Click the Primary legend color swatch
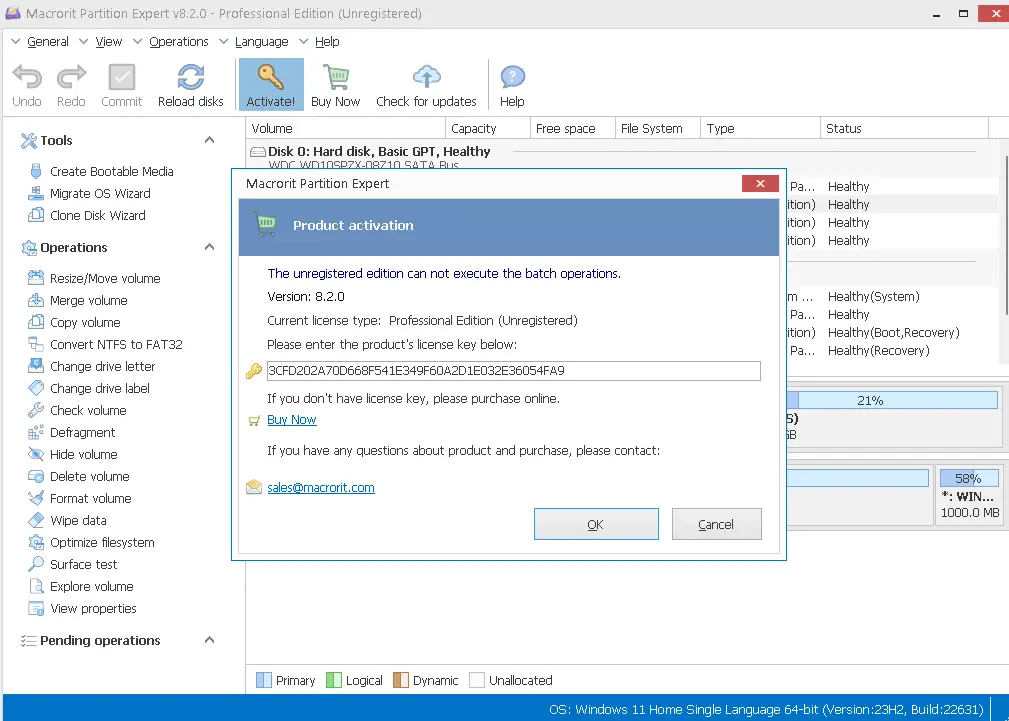The width and height of the screenshot is (1009, 721). [264, 680]
